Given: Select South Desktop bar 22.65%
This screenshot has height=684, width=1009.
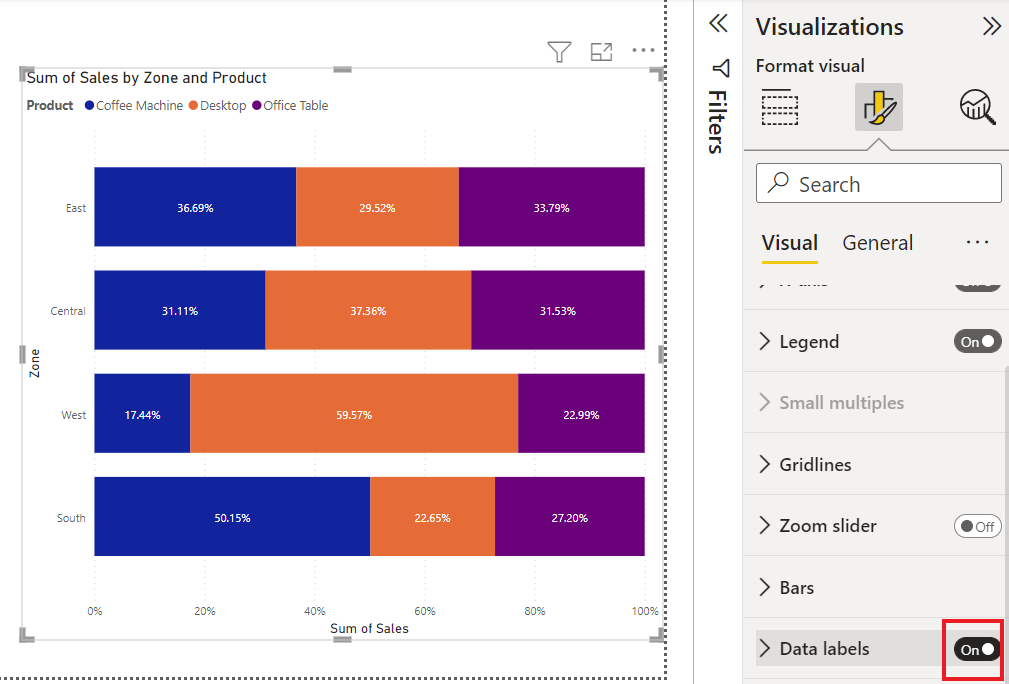Looking at the screenshot, I should tap(432, 517).
